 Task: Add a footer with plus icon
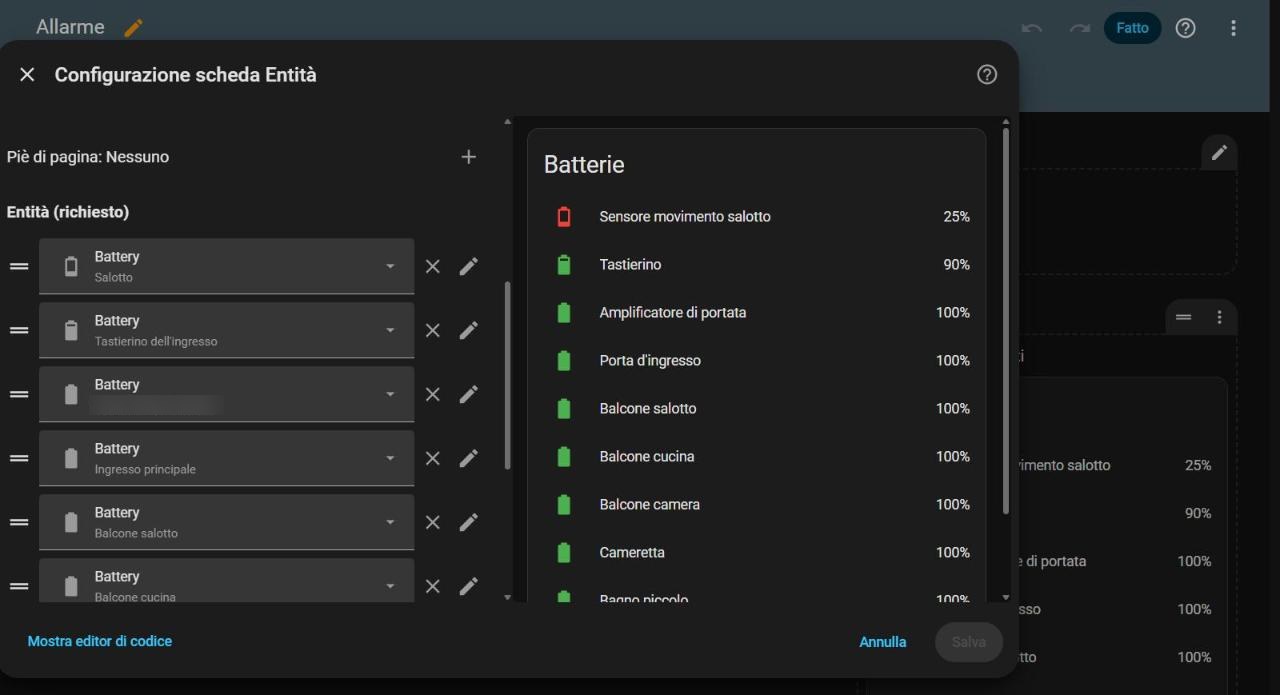point(468,157)
